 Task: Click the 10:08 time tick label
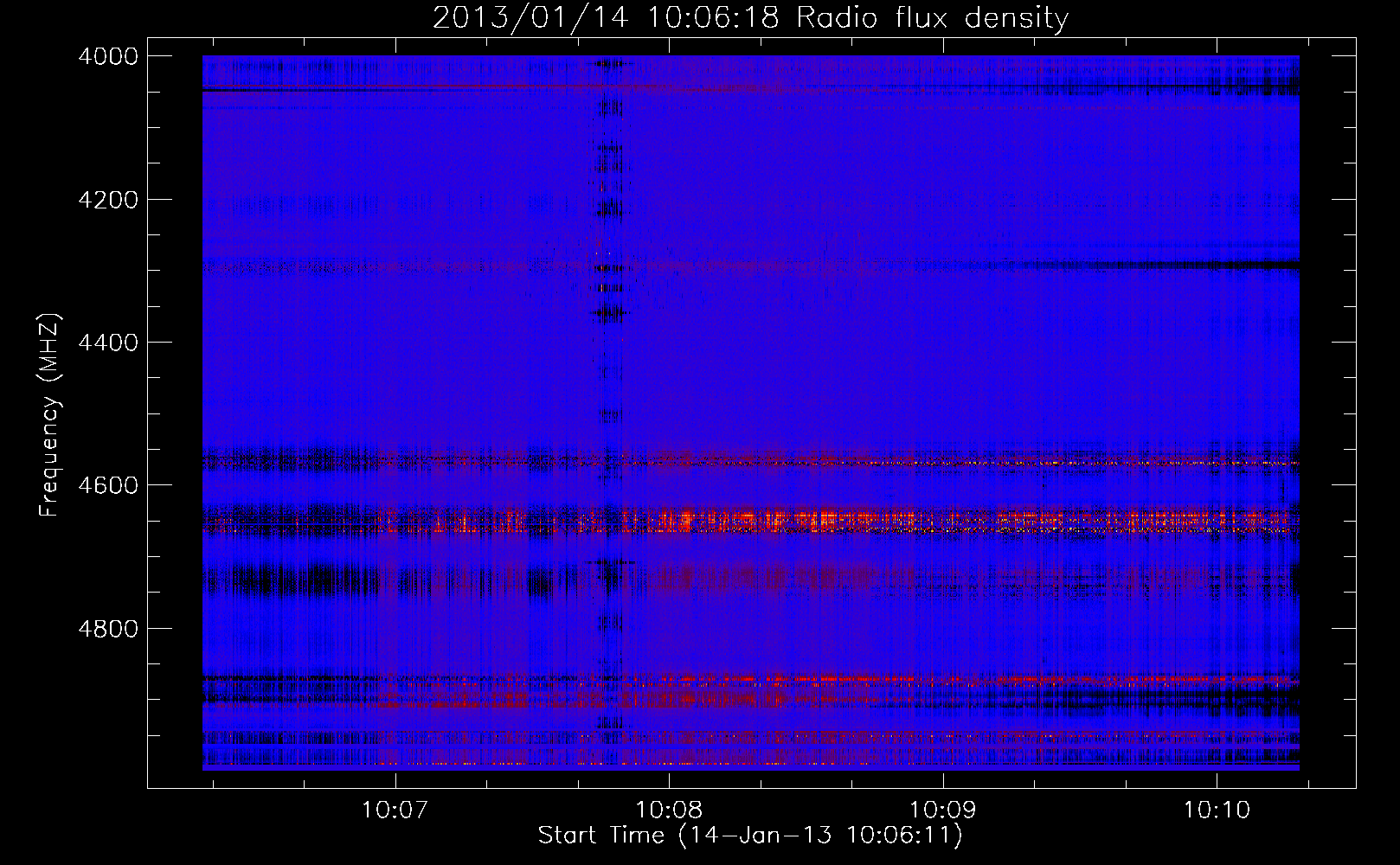[669, 811]
